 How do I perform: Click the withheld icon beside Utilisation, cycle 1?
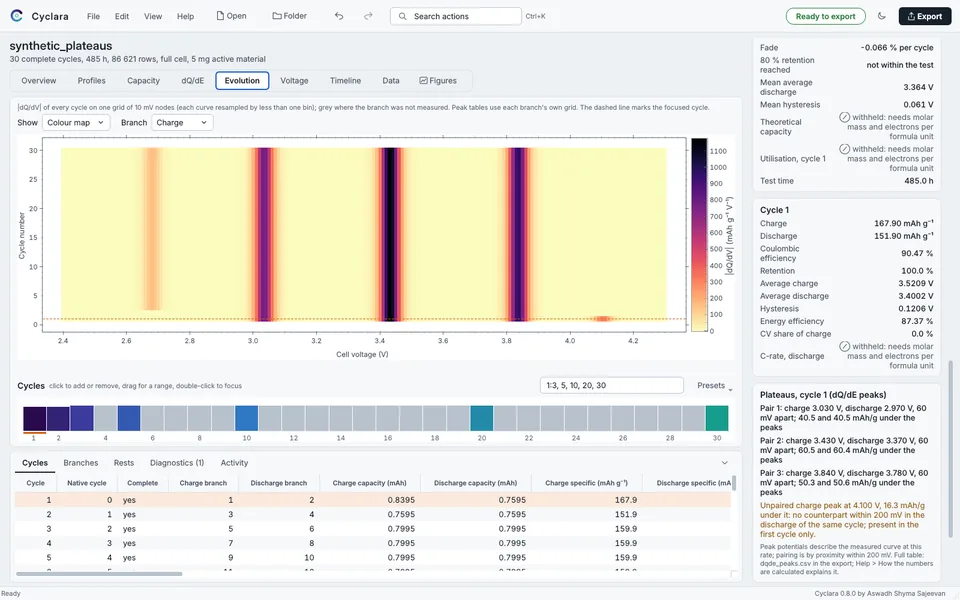pos(844,149)
